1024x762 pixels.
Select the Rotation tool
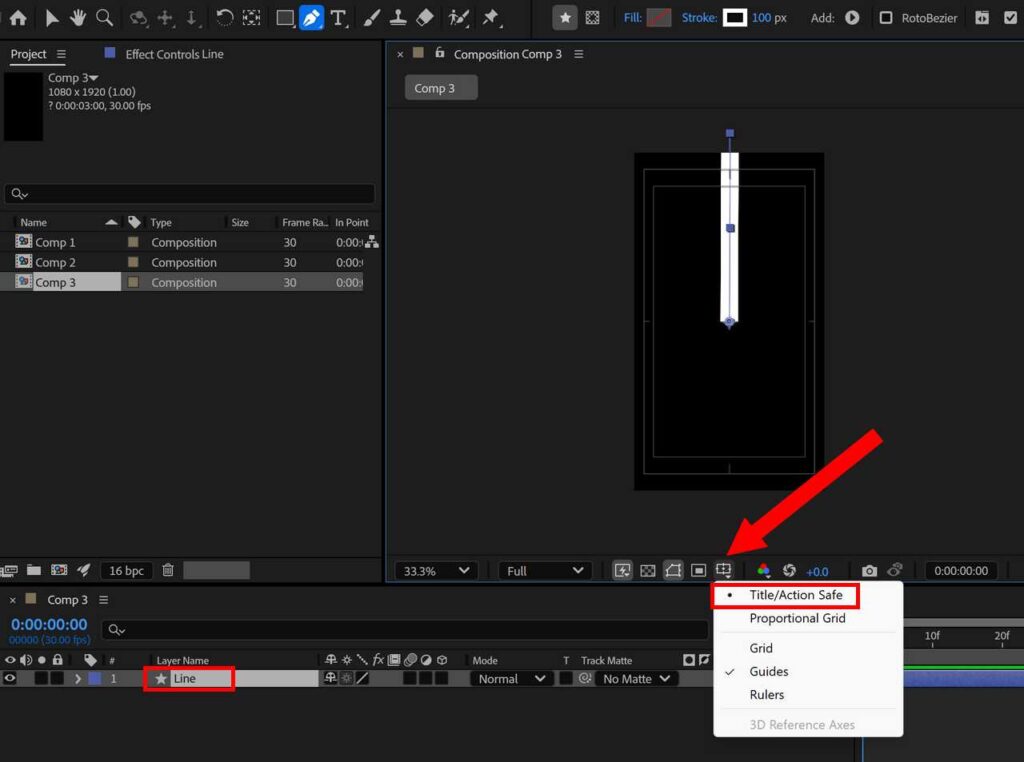[x=224, y=18]
